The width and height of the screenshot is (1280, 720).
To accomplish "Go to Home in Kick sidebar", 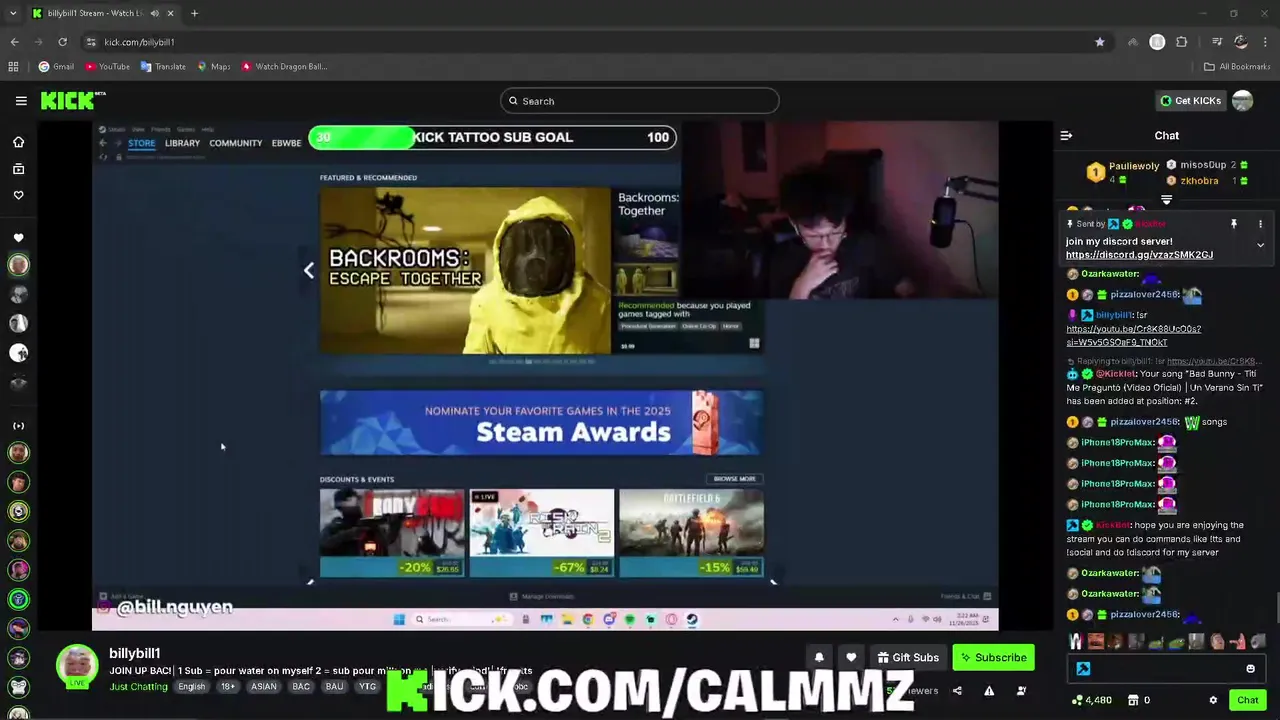I will click(18, 142).
